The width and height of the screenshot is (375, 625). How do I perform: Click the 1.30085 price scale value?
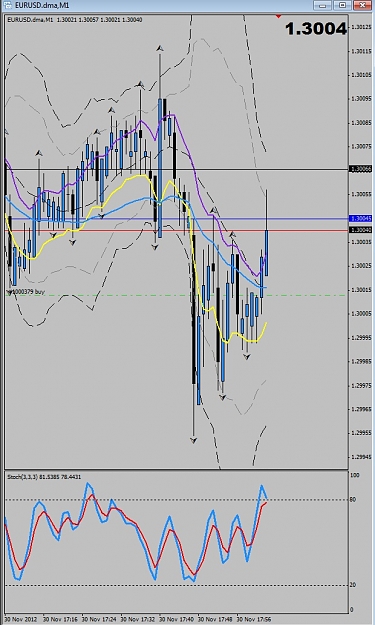point(361,123)
